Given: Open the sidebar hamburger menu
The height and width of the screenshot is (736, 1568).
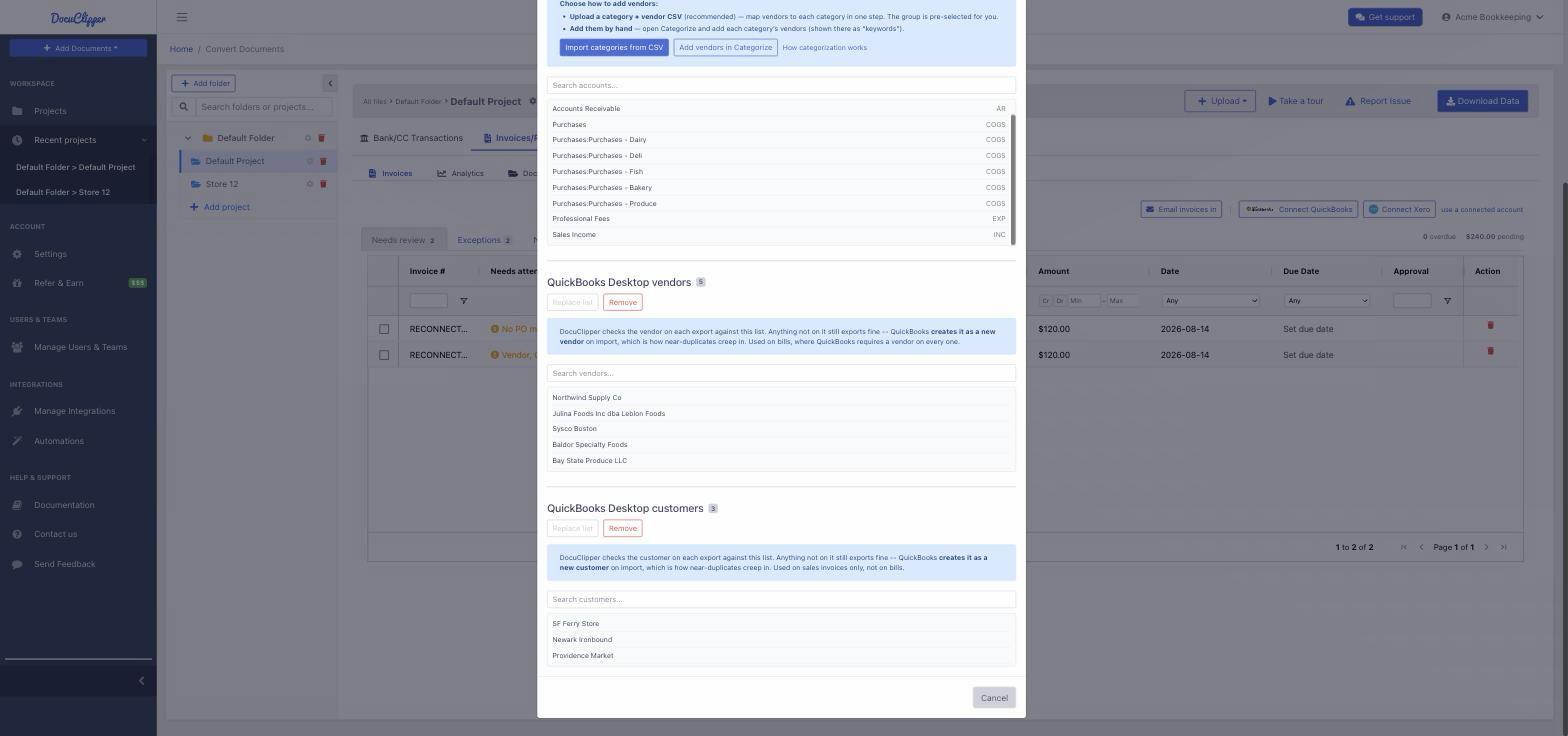Looking at the screenshot, I should (x=182, y=17).
